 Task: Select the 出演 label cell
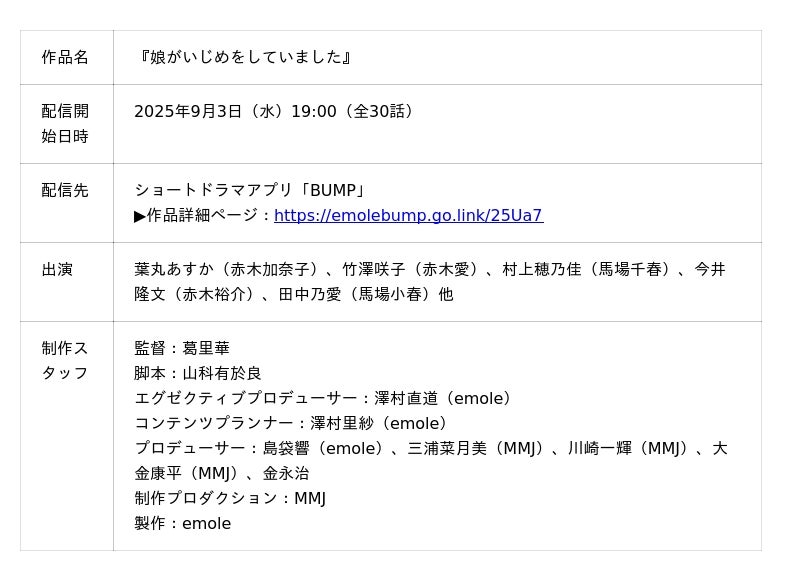[x=57, y=269]
